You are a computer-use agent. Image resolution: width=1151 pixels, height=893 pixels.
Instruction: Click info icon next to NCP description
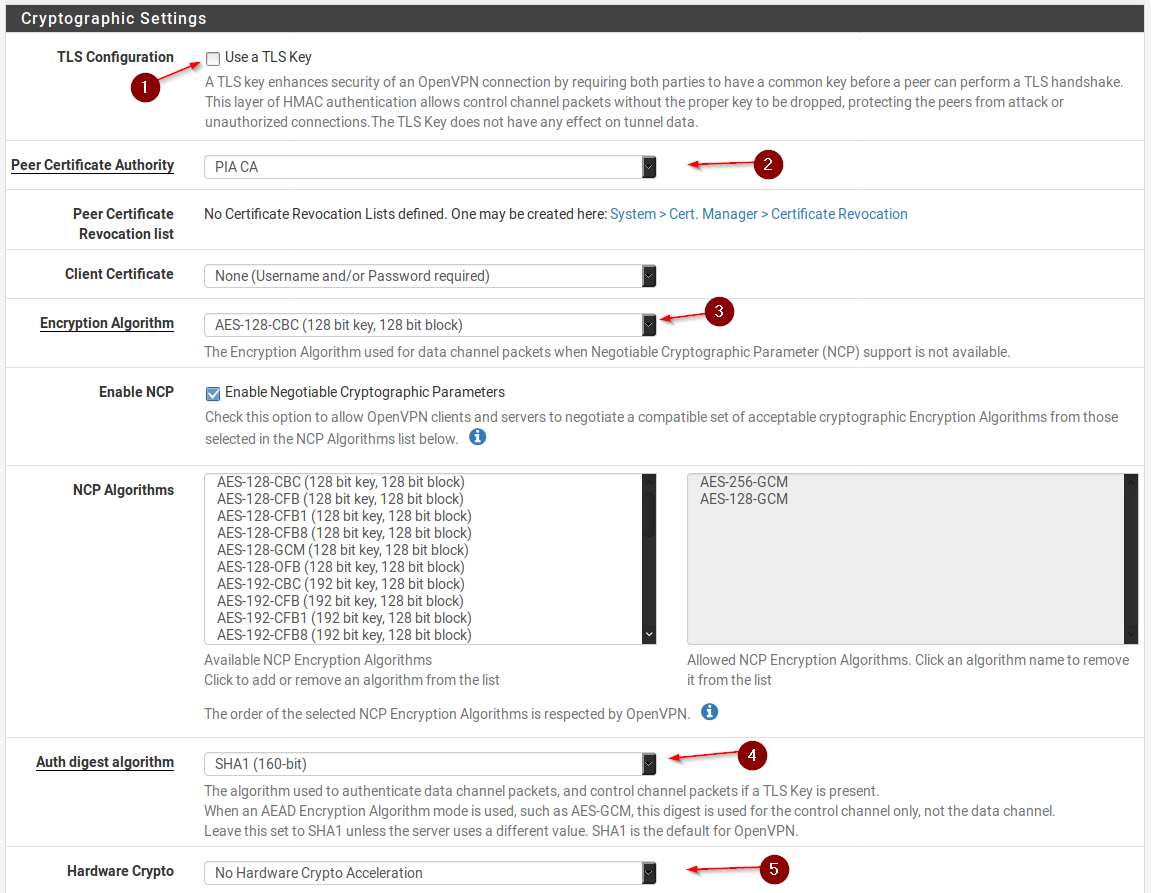click(478, 438)
